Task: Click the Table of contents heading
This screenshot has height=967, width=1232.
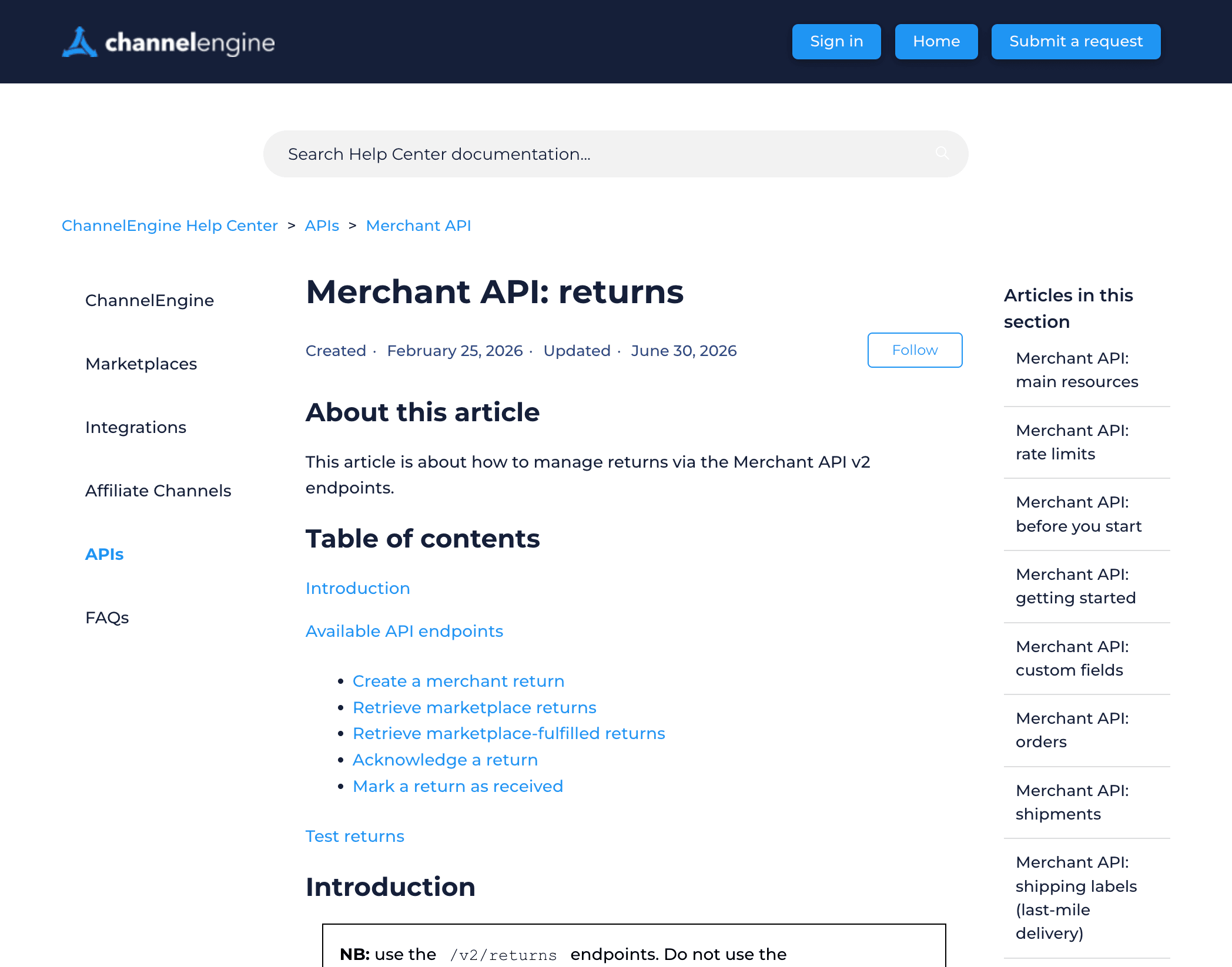Action: click(423, 538)
